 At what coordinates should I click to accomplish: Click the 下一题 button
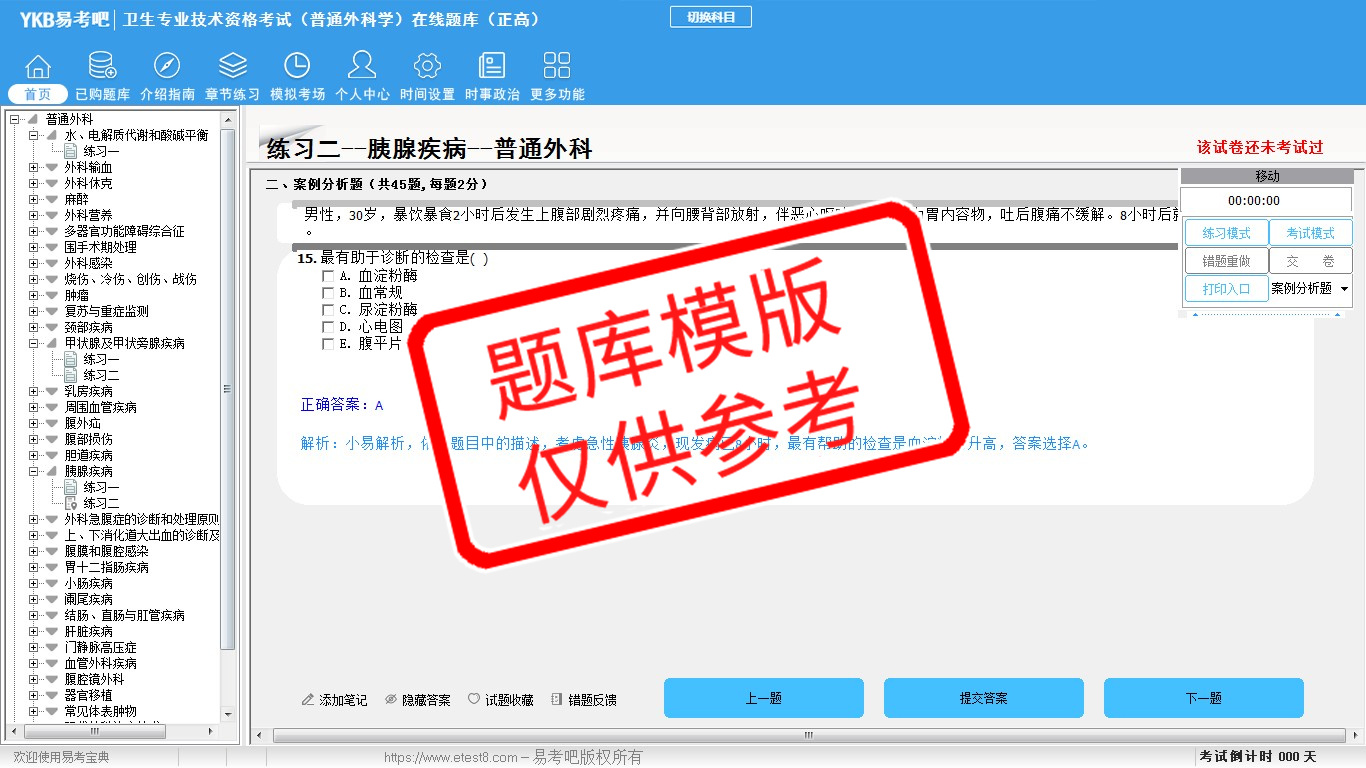coord(1203,698)
